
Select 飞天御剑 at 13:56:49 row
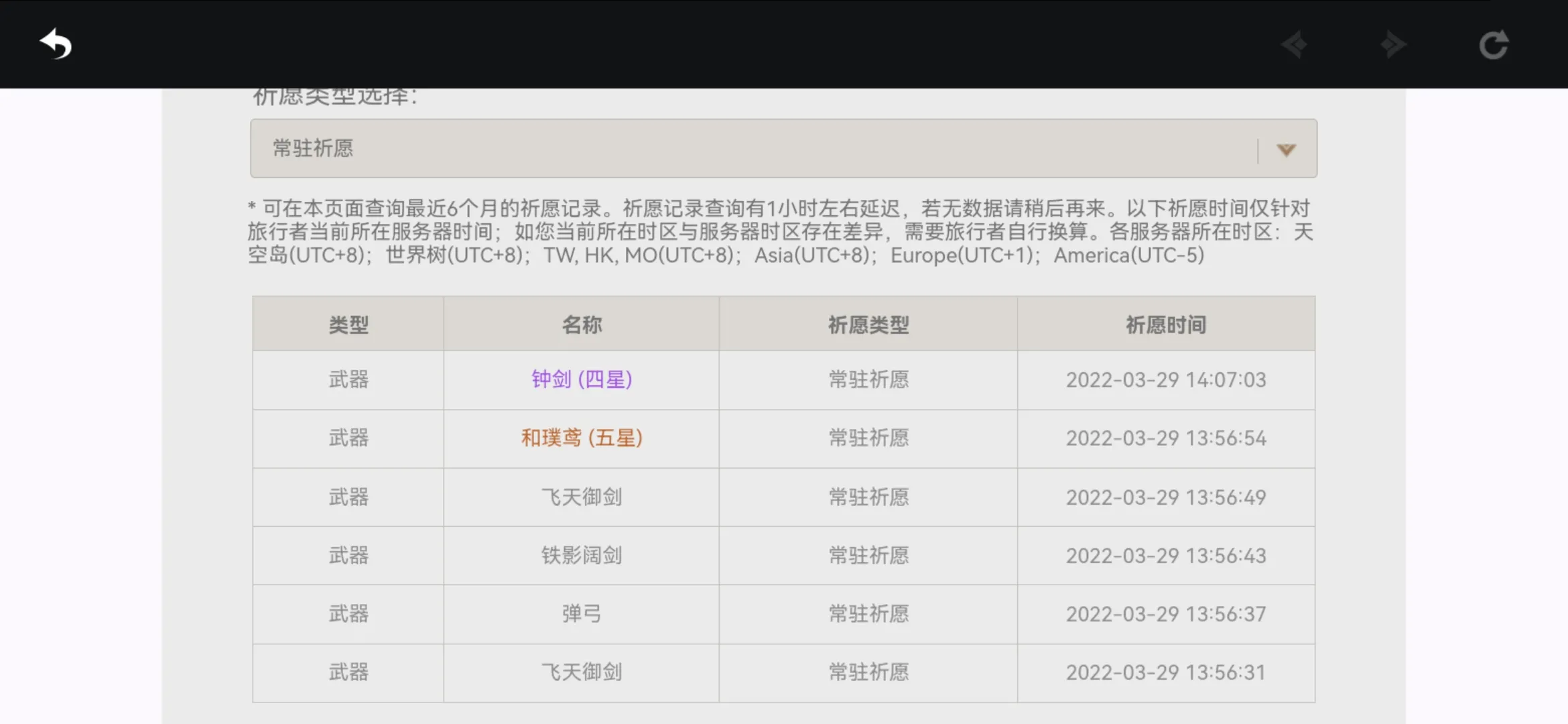point(582,497)
